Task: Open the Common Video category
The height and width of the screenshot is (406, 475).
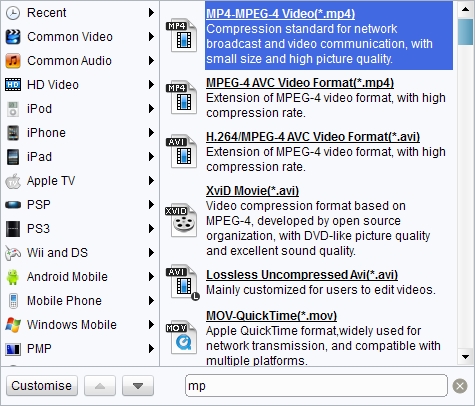Action: [x=80, y=37]
